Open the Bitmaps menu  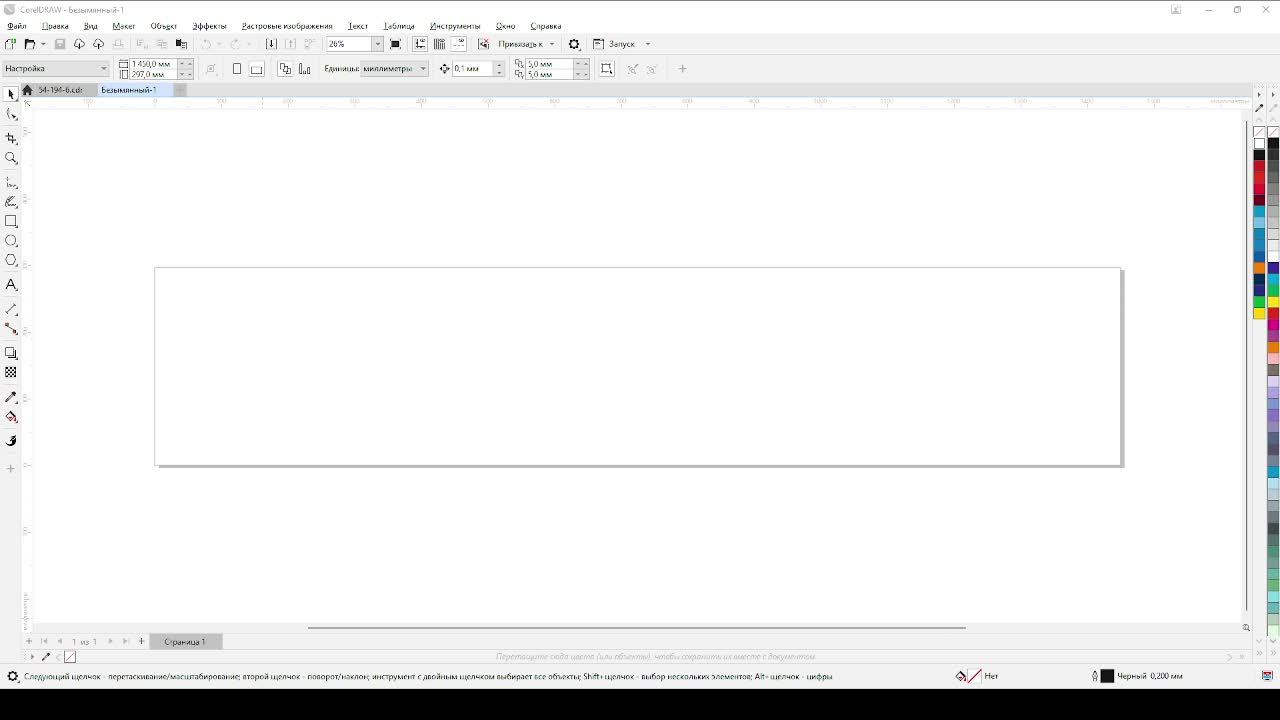coord(287,26)
